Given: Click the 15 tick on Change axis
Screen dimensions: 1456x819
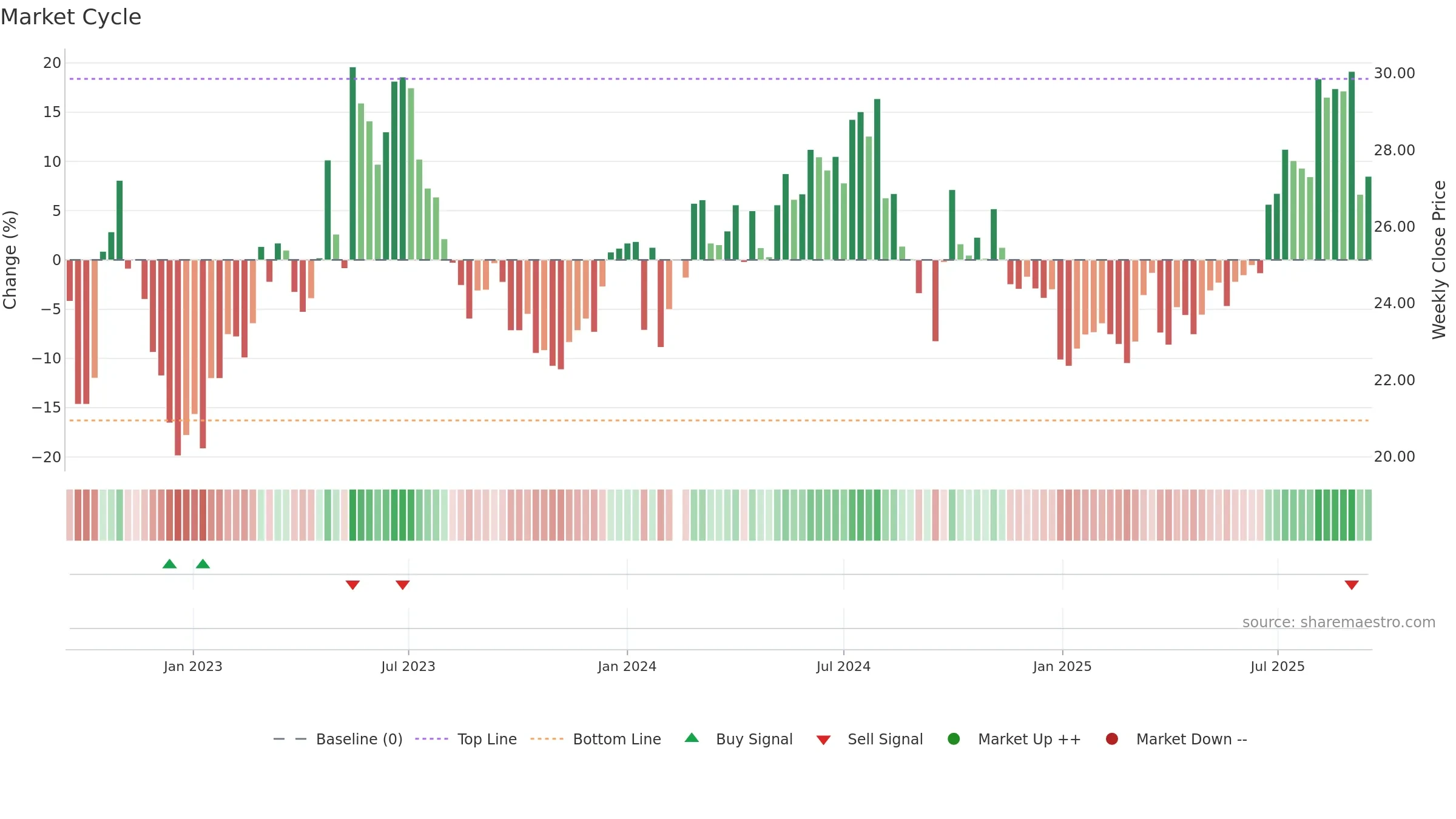Looking at the screenshot, I should pyautogui.click(x=52, y=112).
